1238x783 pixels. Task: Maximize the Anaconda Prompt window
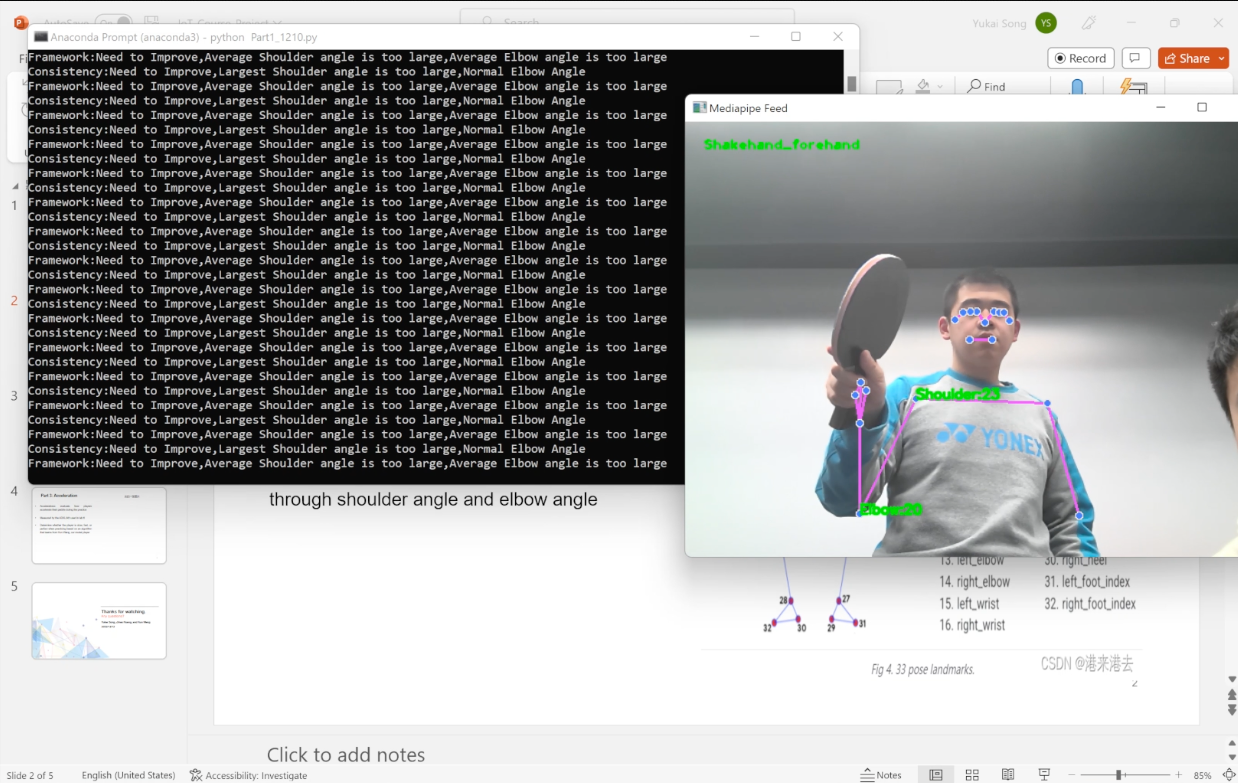tap(796, 37)
